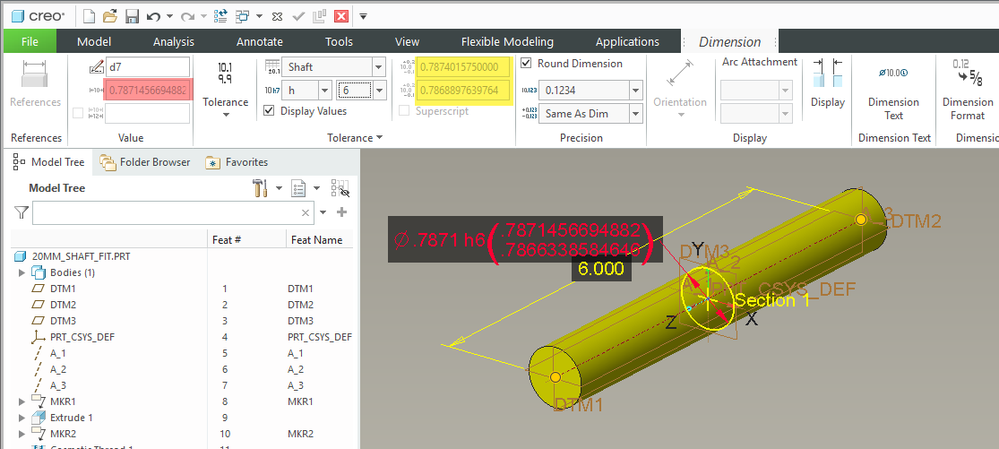
Task: Uncheck the Display Values checkbox
Action: click(269, 111)
